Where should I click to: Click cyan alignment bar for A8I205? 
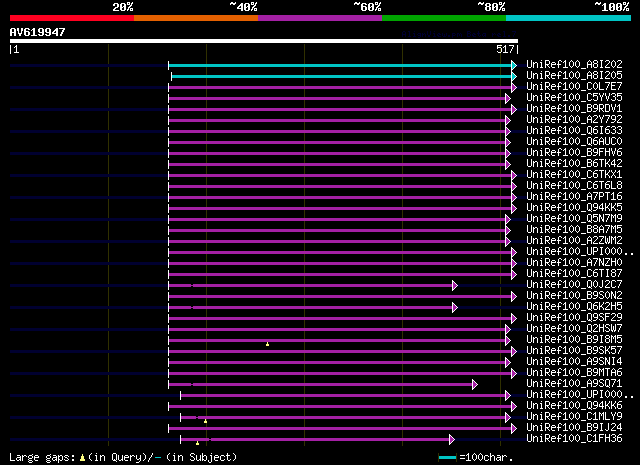click(344, 76)
